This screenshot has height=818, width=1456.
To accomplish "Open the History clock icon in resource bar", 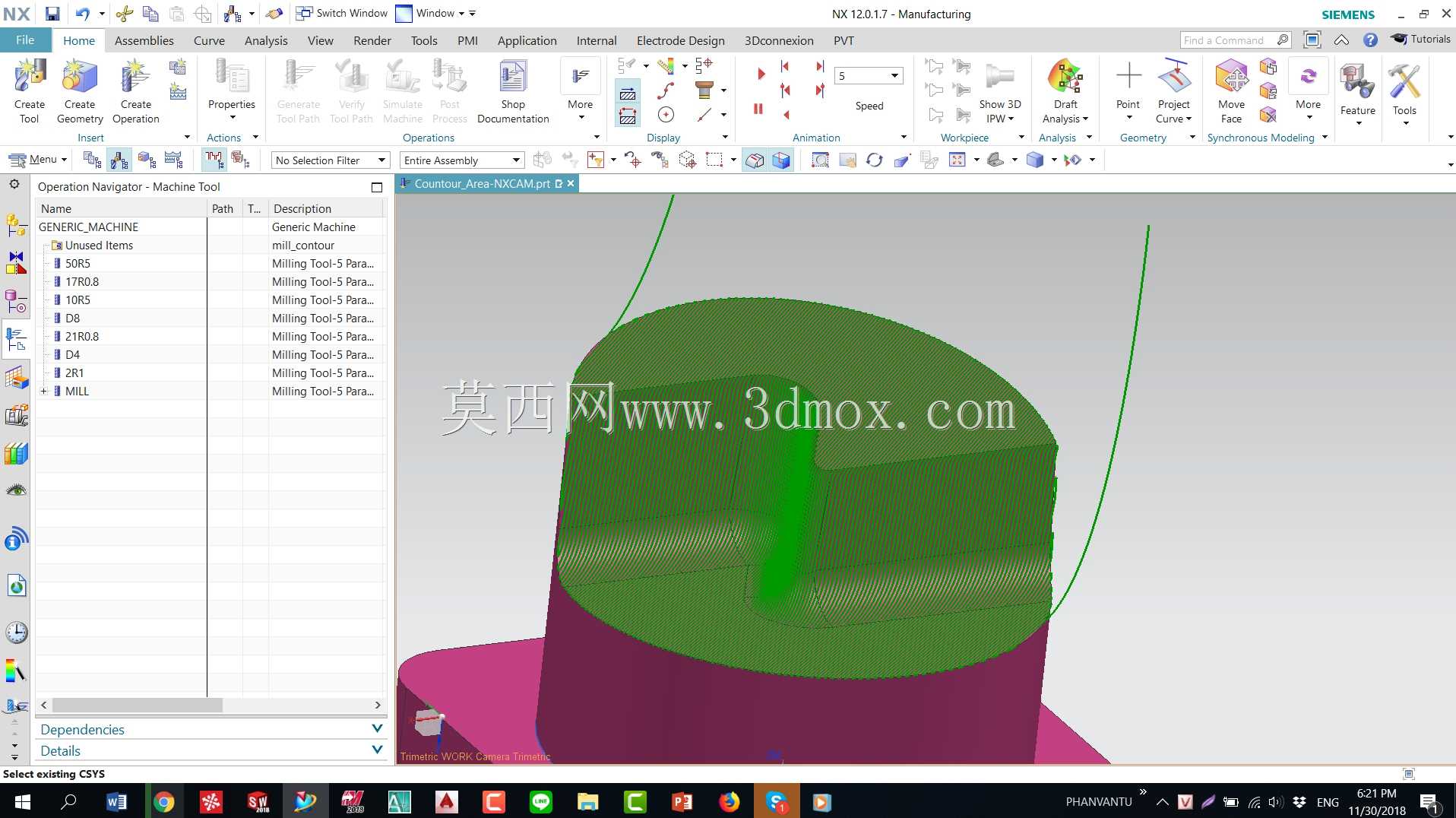I will [x=16, y=633].
